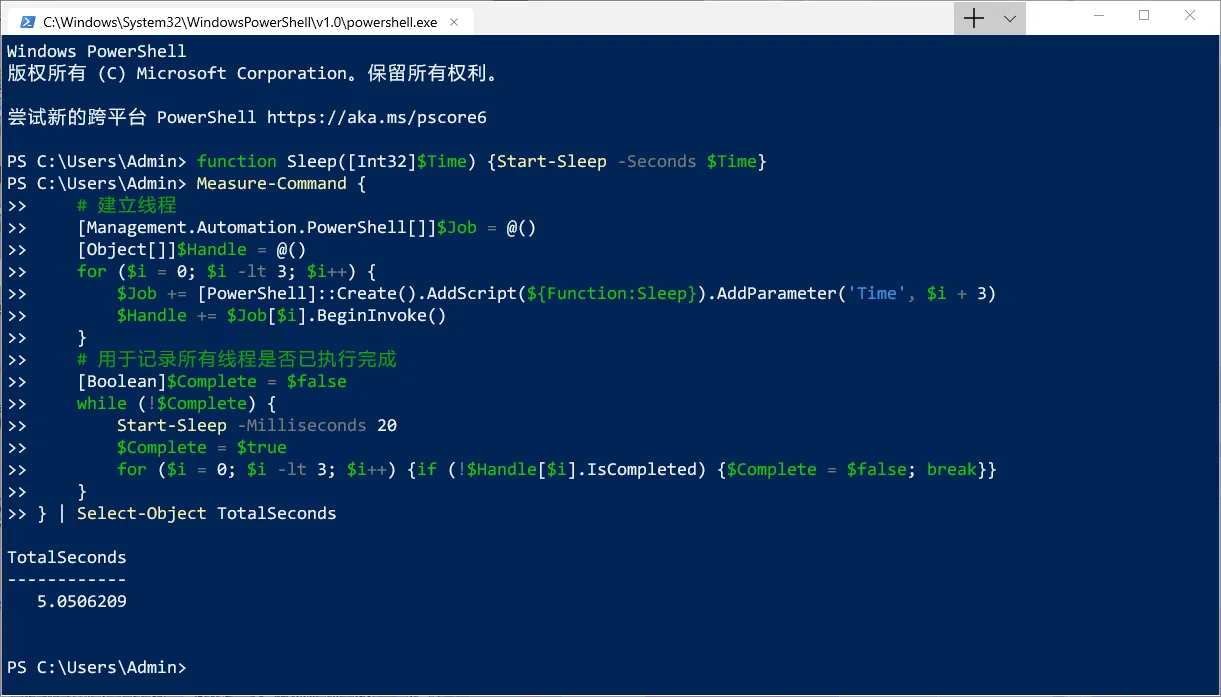Close the powershell.exe tab
1221x697 pixels.
[x=455, y=20]
